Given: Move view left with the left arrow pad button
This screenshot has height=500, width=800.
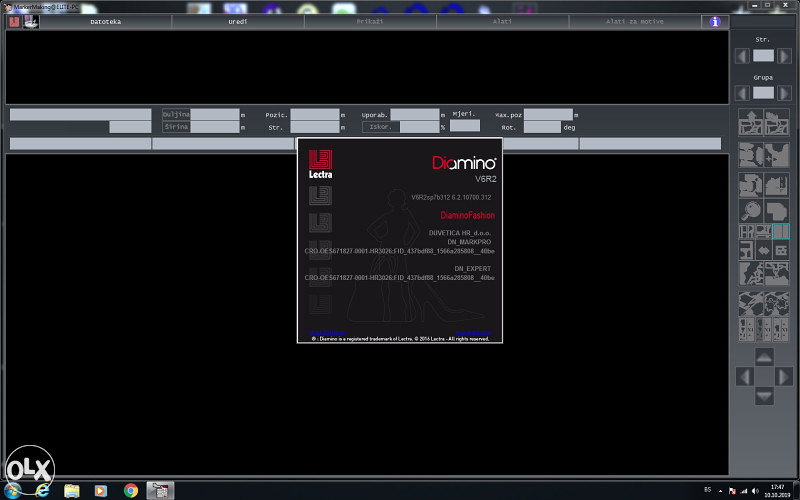Looking at the screenshot, I should click(744, 377).
